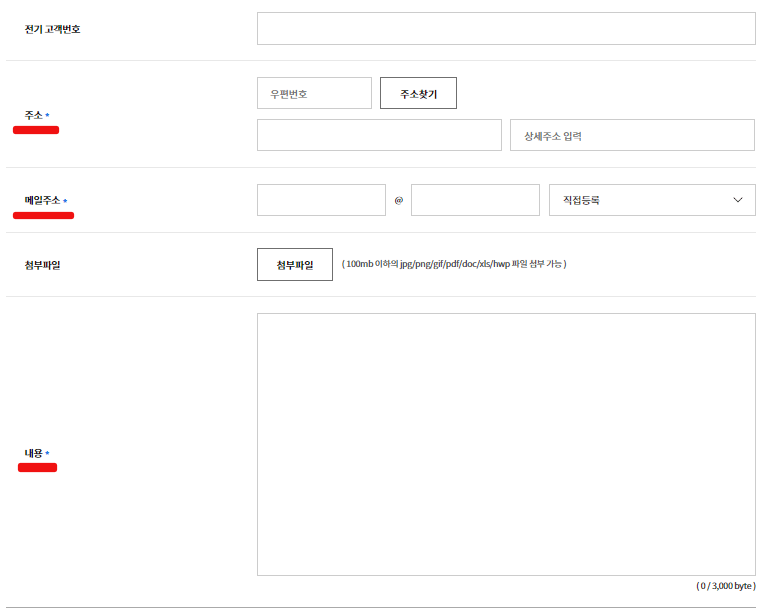Click the 우편번호 postal code field
Image resolution: width=769 pixels, height=609 pixels.
314,93
